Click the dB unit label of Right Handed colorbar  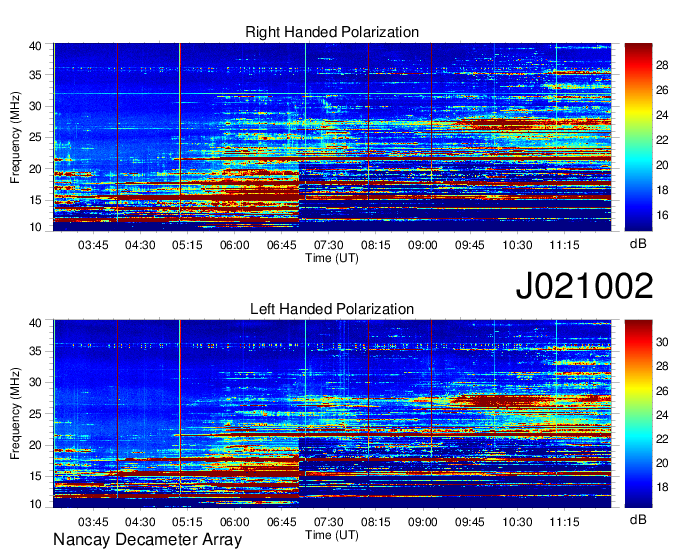(638, 244)
